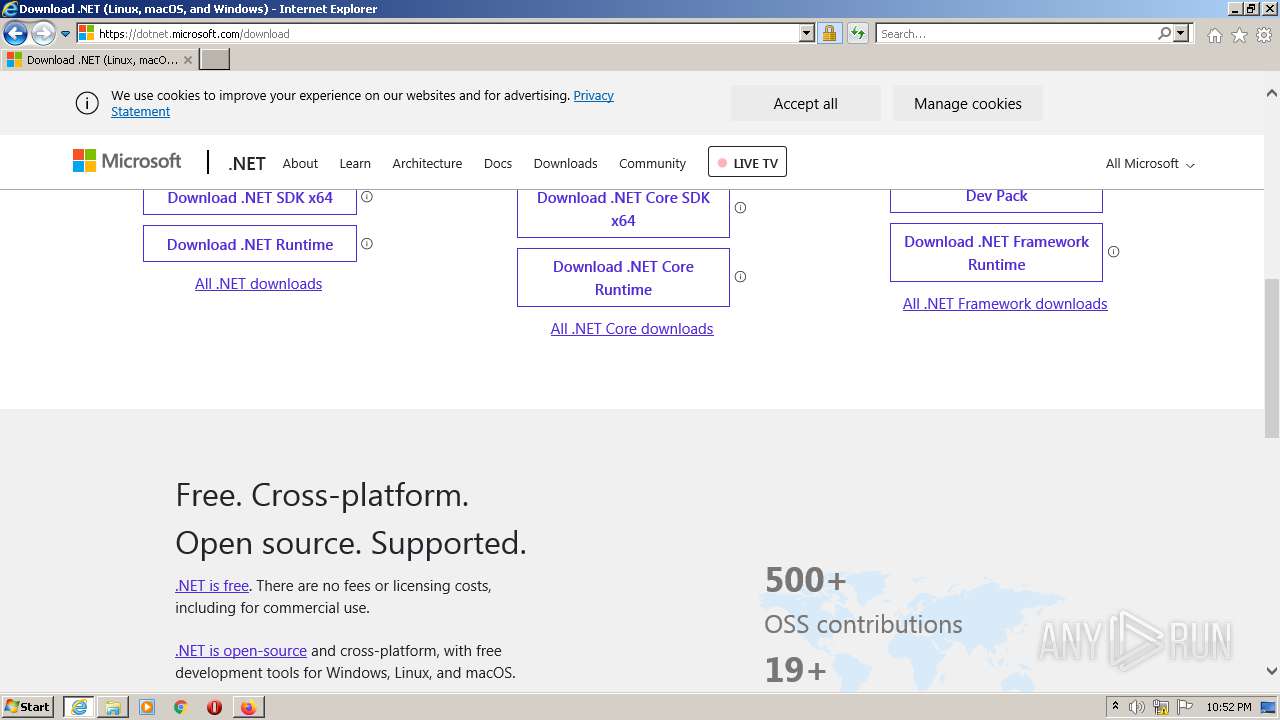Click the page scrollbar down arrow

[x=1272, y=671]
